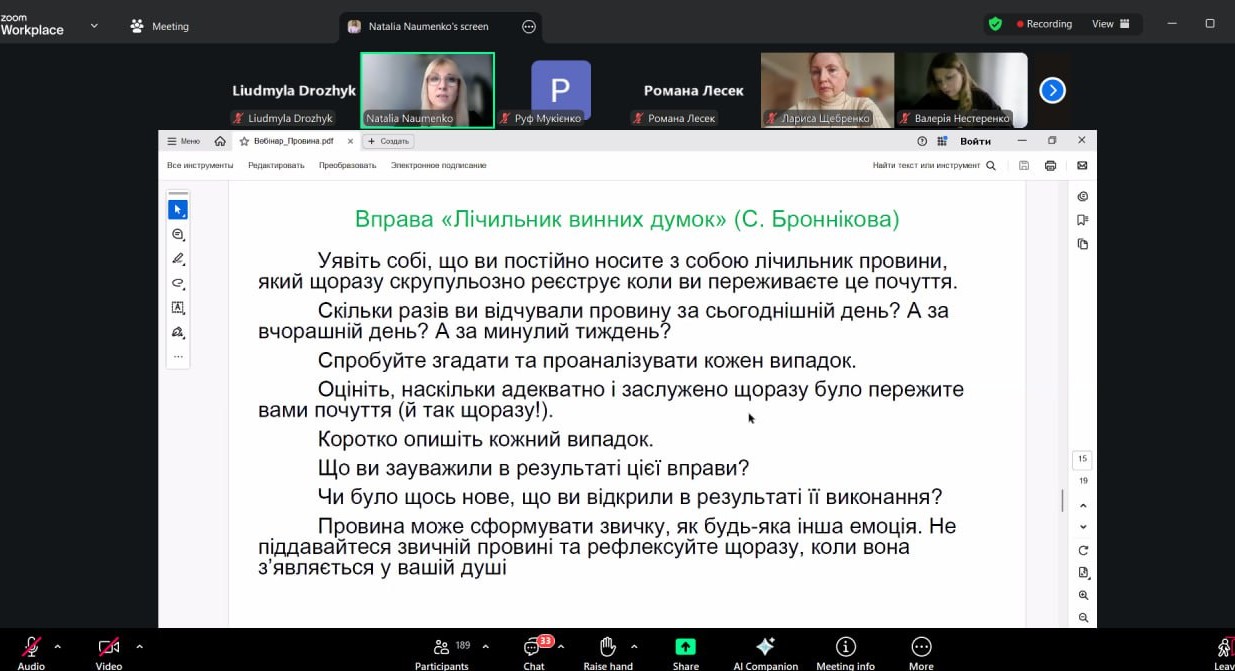Image resolution: width=1235 pixels, height=671 pixels.
Task: Open the Chat panel
Action: (x=534, y=647)
